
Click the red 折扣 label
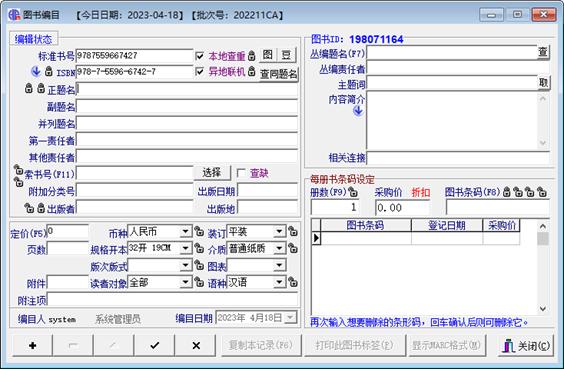421,192
